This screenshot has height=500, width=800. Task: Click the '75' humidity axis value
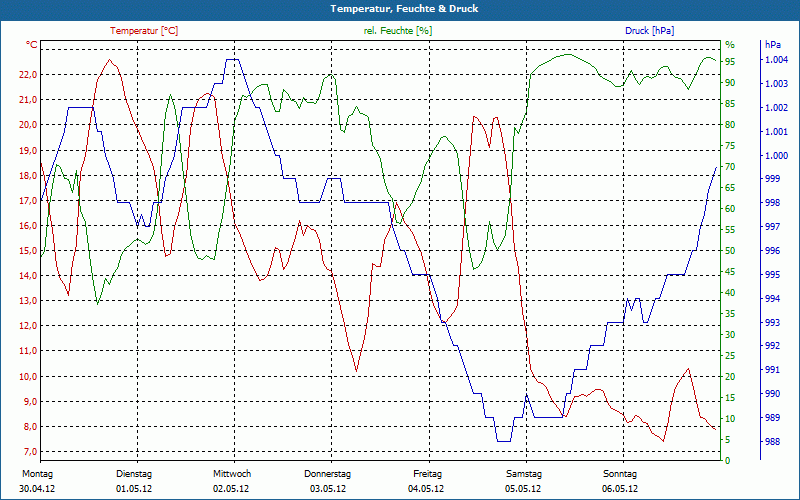[x=730, y=145]
